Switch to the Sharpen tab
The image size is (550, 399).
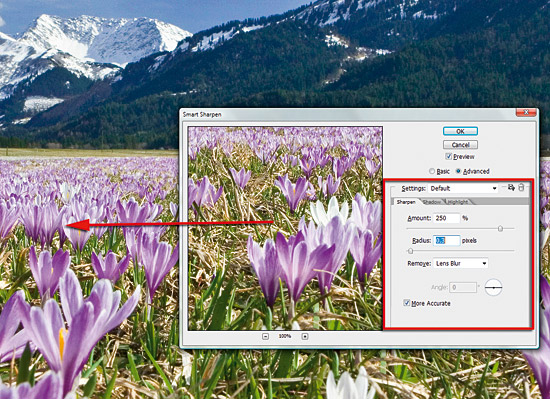(x=406, y=202)
